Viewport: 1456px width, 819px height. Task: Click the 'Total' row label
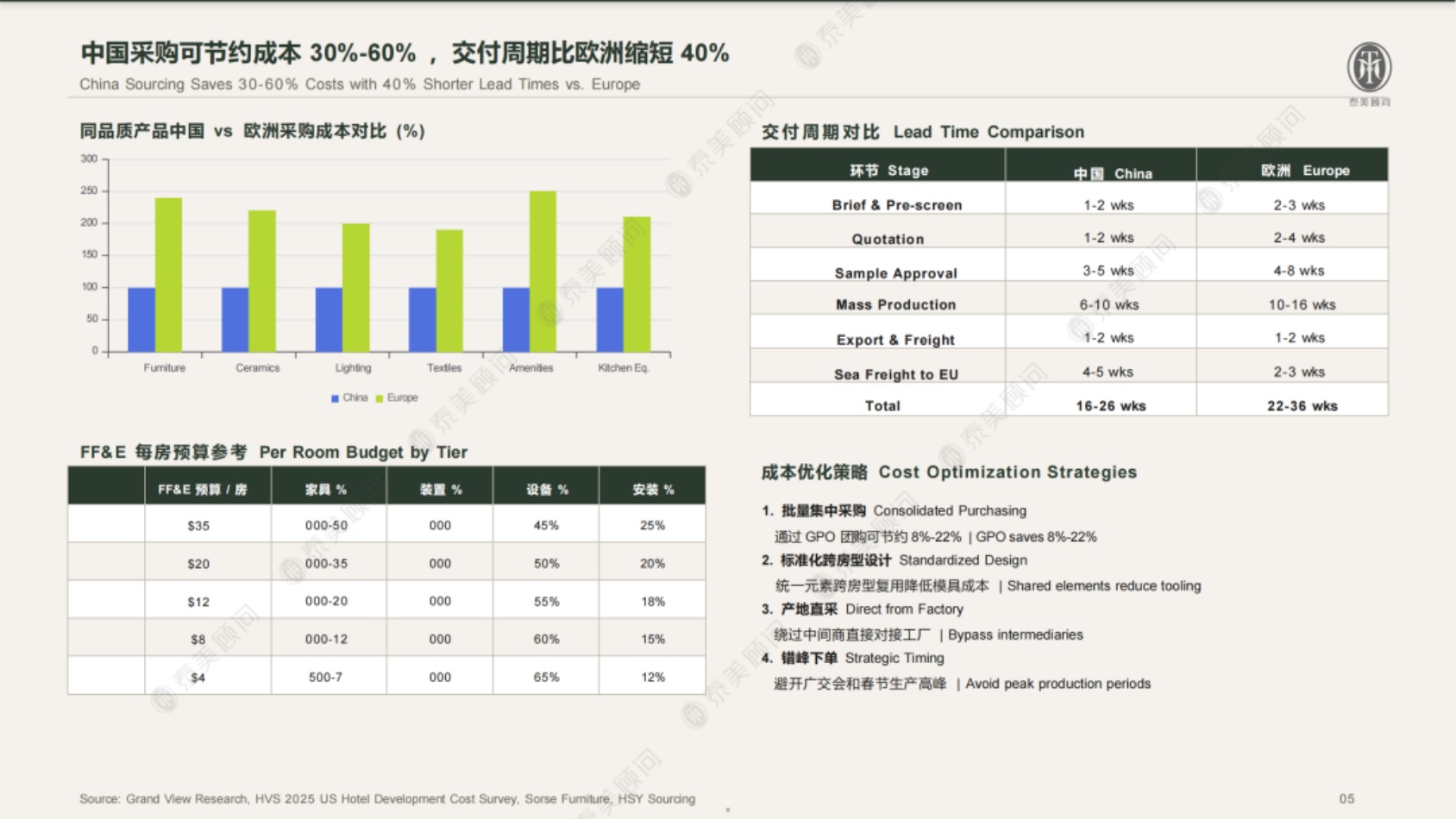882,406
